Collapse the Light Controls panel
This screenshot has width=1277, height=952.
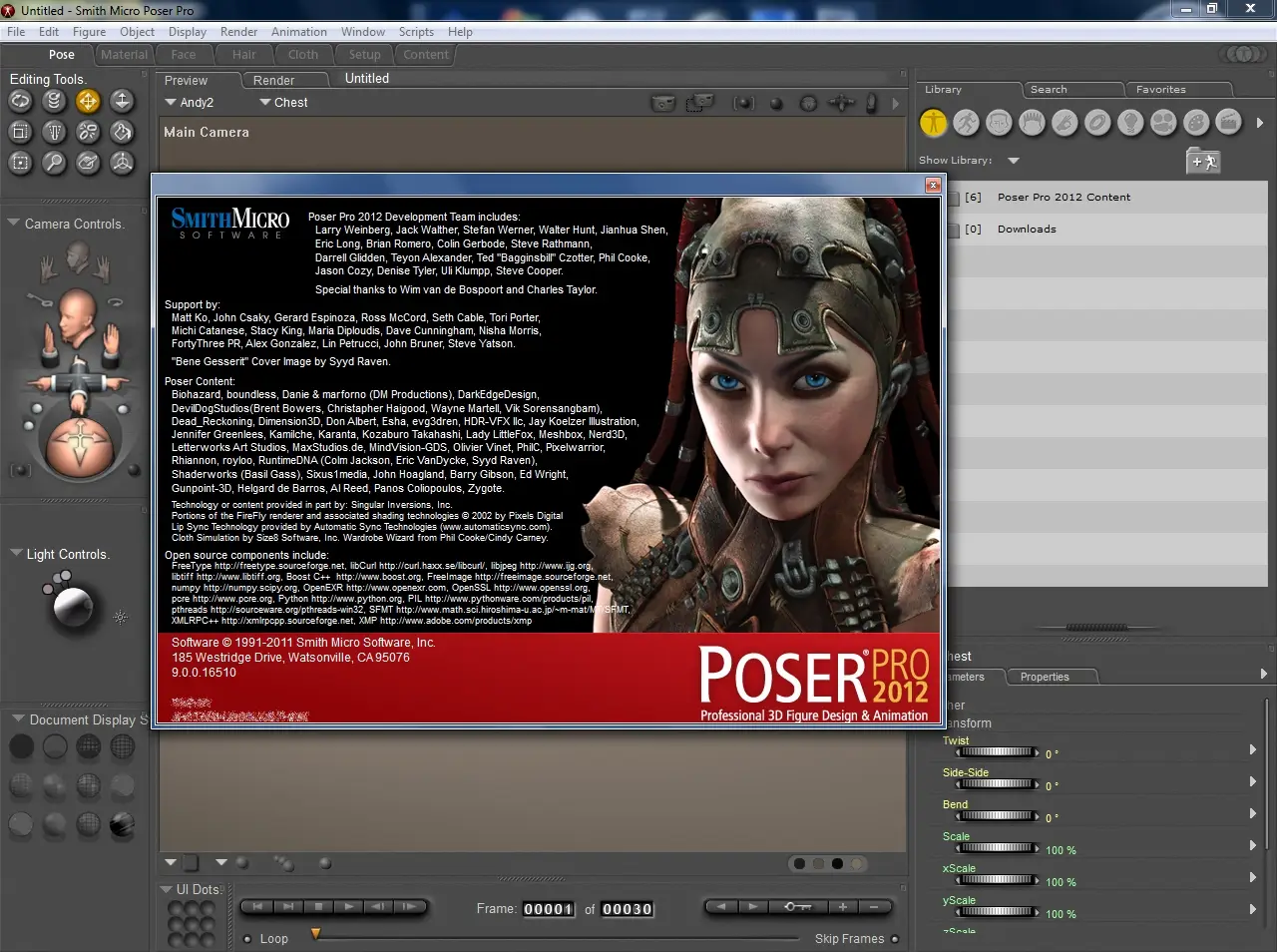tap(16, 553)
